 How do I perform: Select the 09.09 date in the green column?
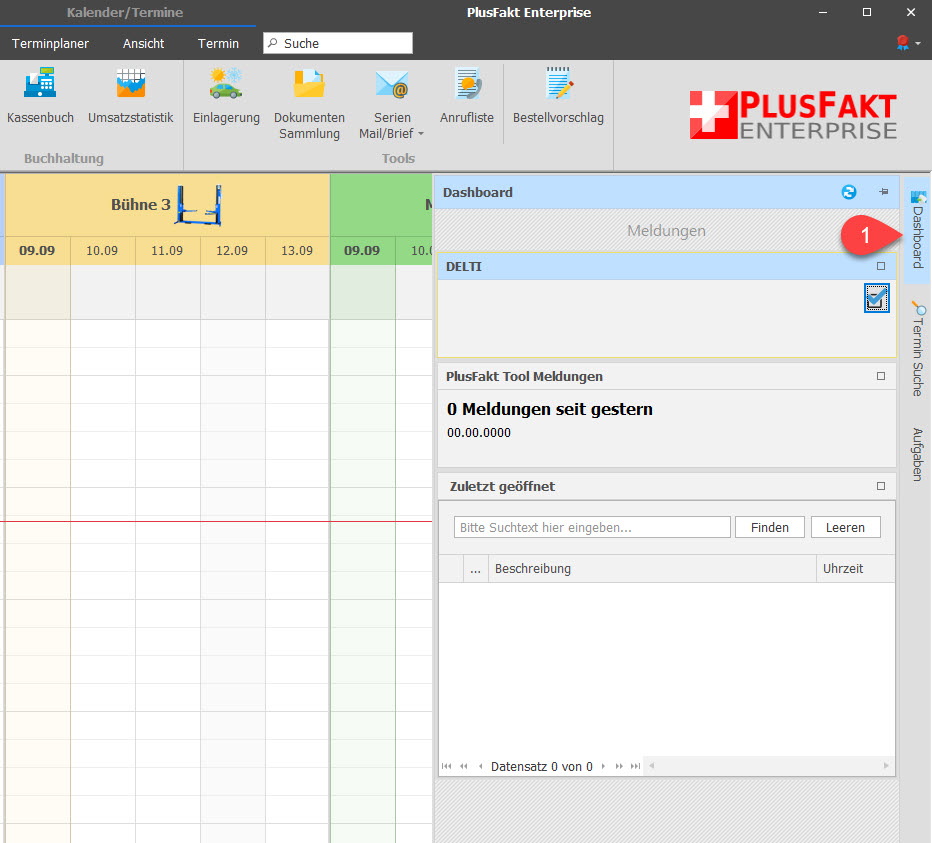tap(362, 251)
